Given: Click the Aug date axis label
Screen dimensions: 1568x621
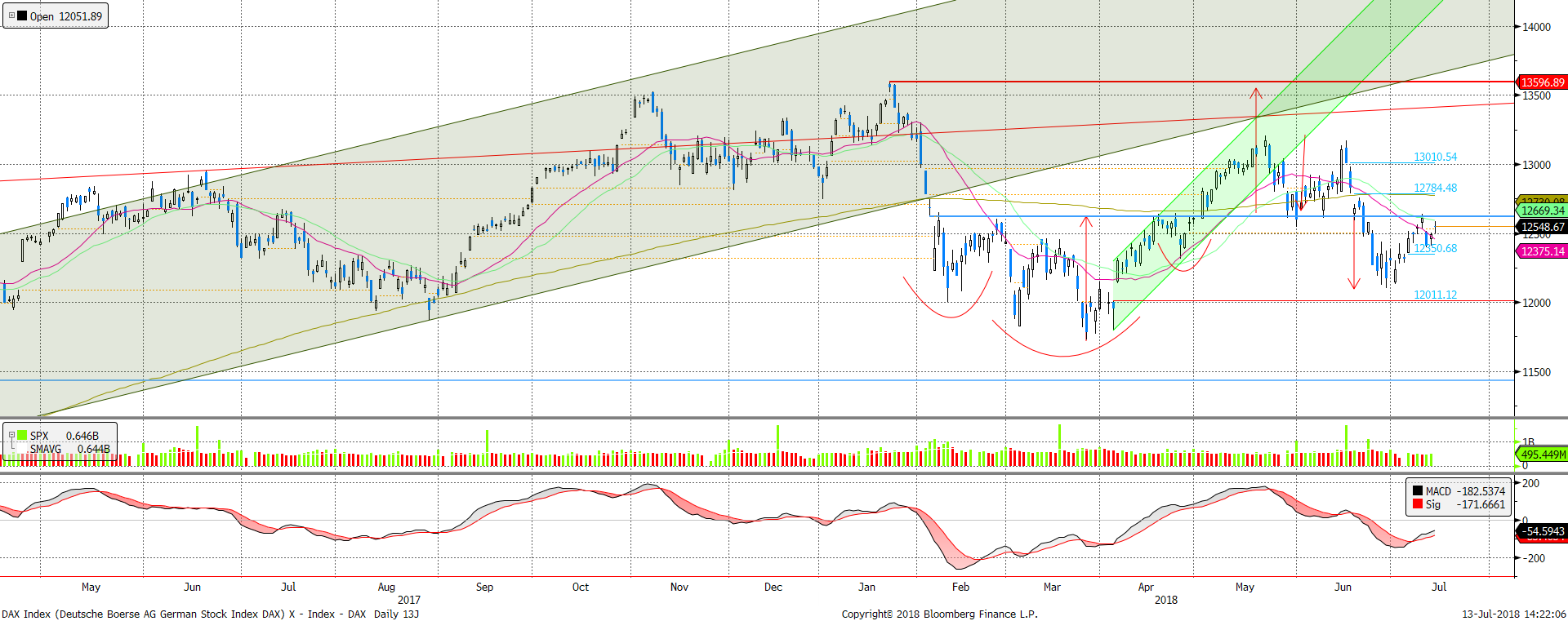Looking at the screenshot, I should point(386,587).
